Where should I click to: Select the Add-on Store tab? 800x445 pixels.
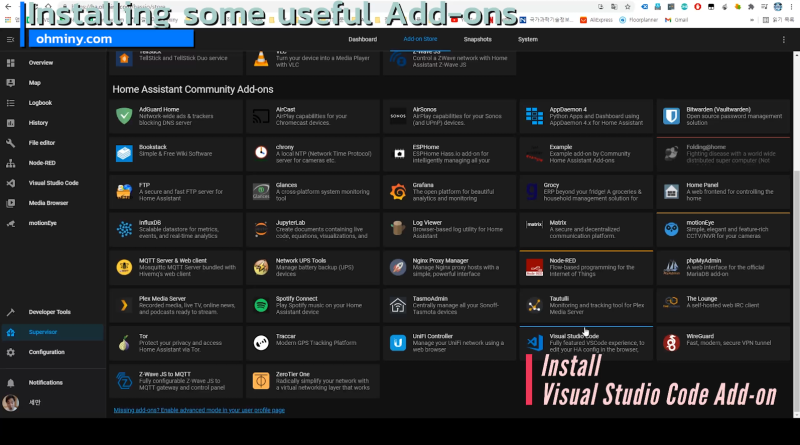click(420, 39)
